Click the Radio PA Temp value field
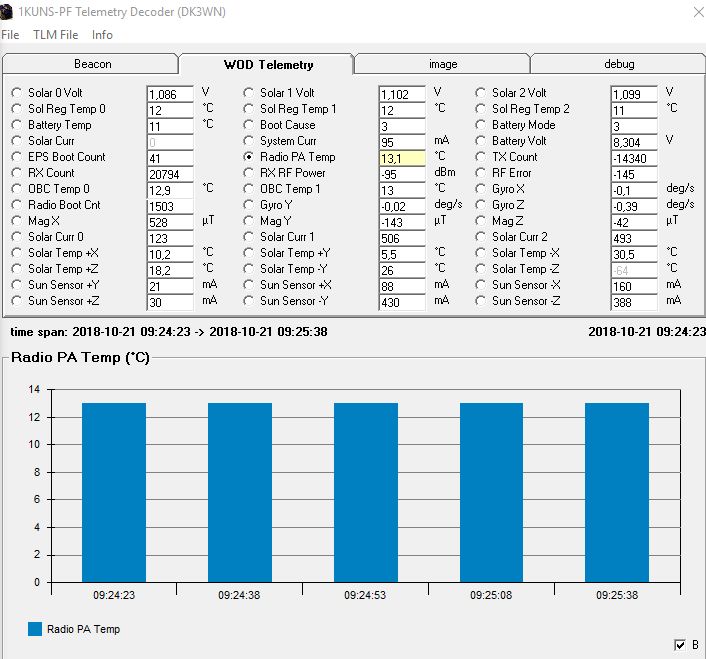Screen dimensions: 706x659 coord(402,158)
